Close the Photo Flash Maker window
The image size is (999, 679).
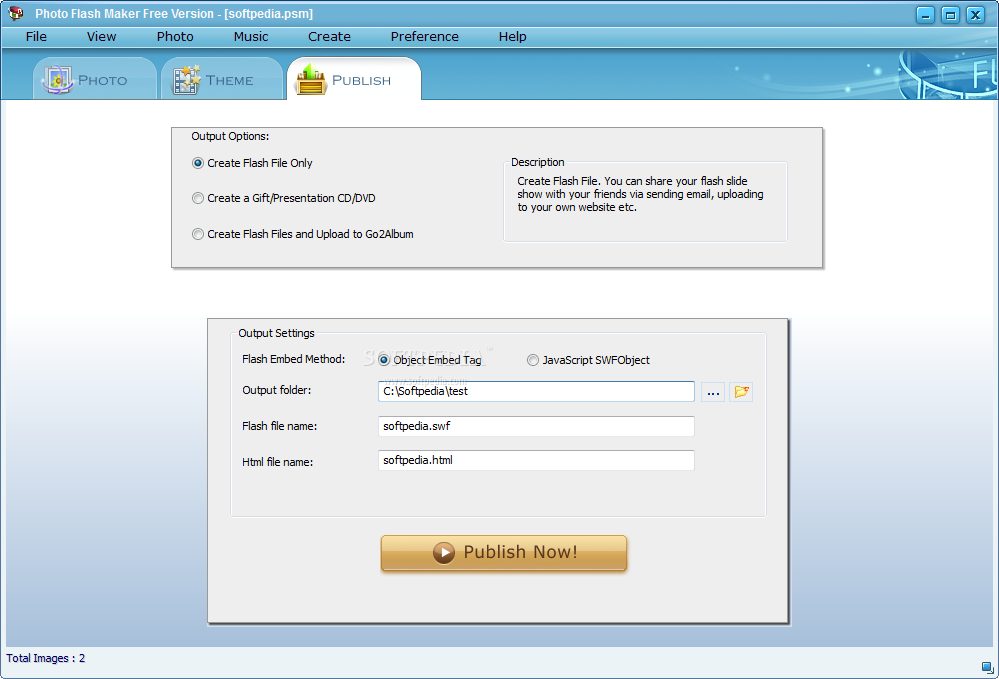975,15
